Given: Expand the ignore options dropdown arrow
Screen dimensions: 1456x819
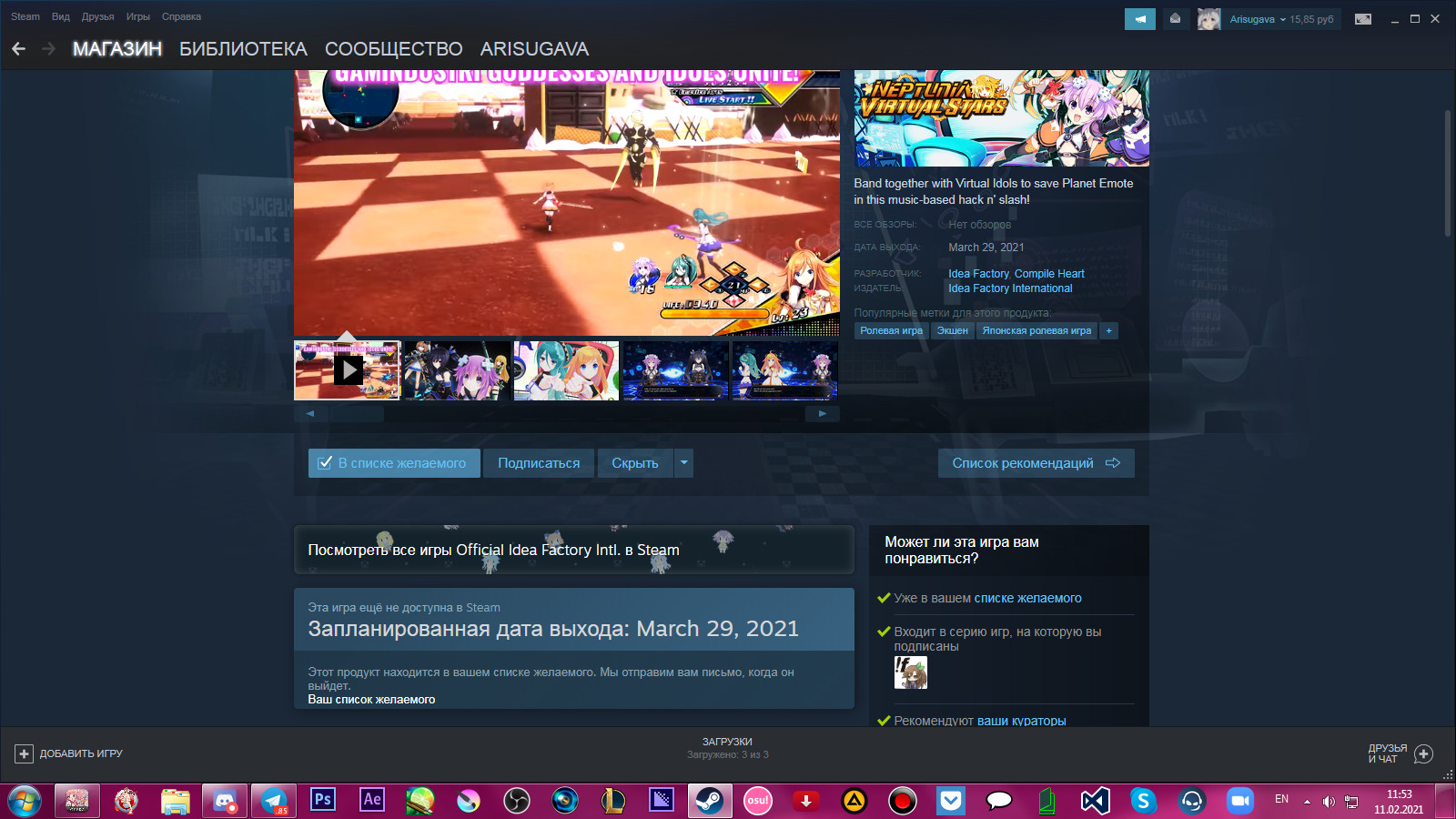Looking at the screenshot, I should (x=683, y=463).
